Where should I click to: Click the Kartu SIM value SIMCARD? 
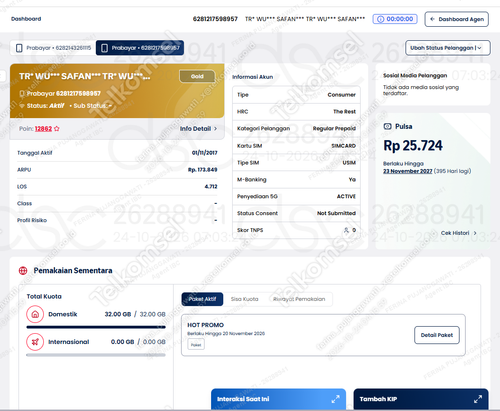pyautogui.click(x=343, y=146)
